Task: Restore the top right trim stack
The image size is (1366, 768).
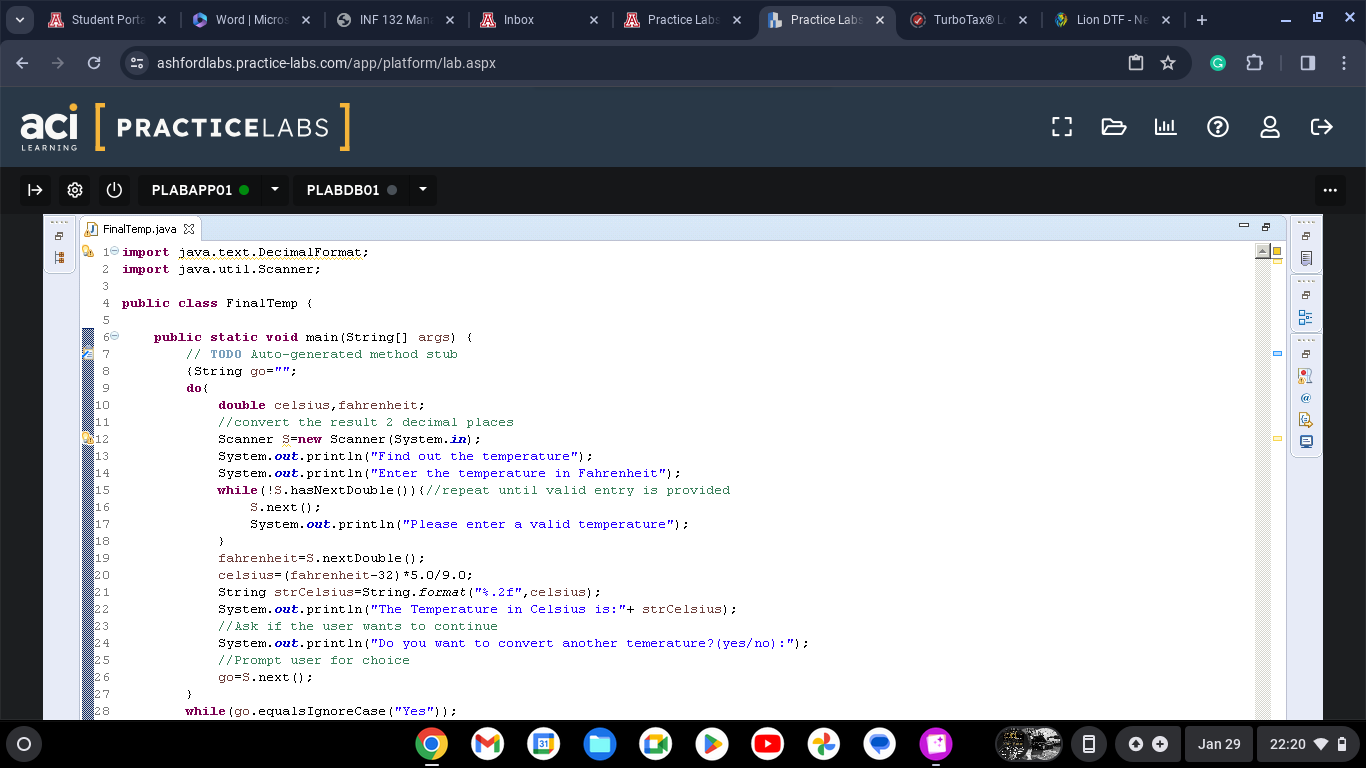Action: pos(1306,236)
